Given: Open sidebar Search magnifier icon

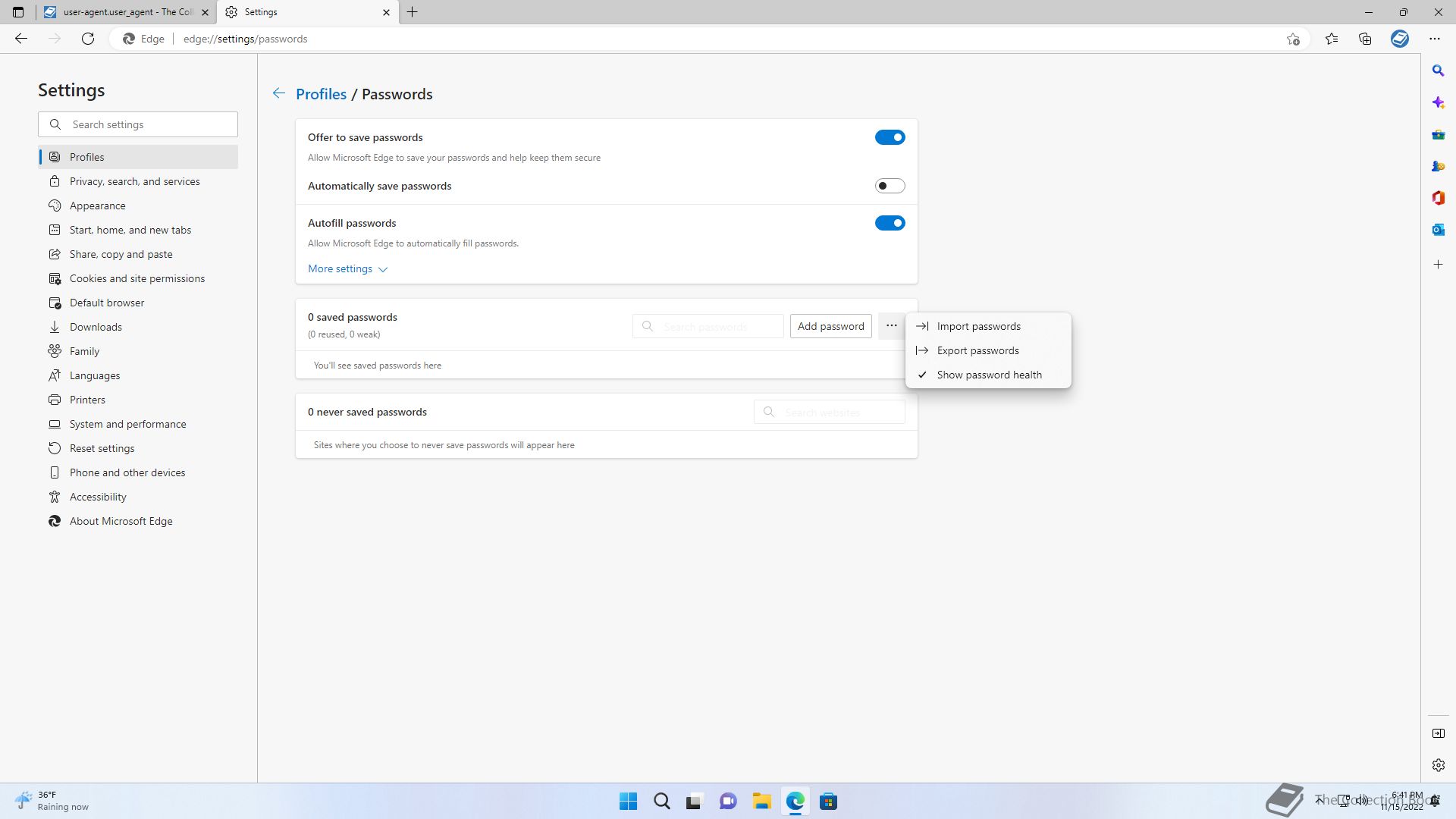Looking at the screenshot, I should coord(1438,71).
